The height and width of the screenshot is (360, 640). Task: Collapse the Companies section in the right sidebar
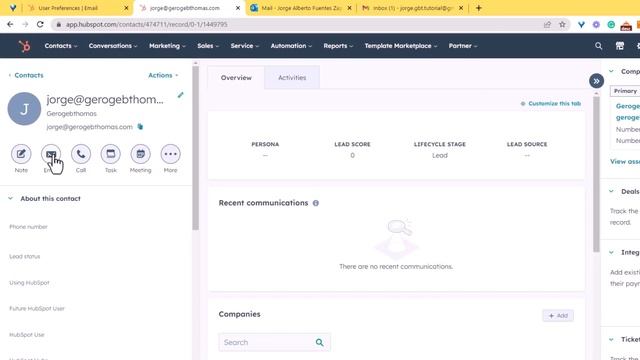point(611,71)
